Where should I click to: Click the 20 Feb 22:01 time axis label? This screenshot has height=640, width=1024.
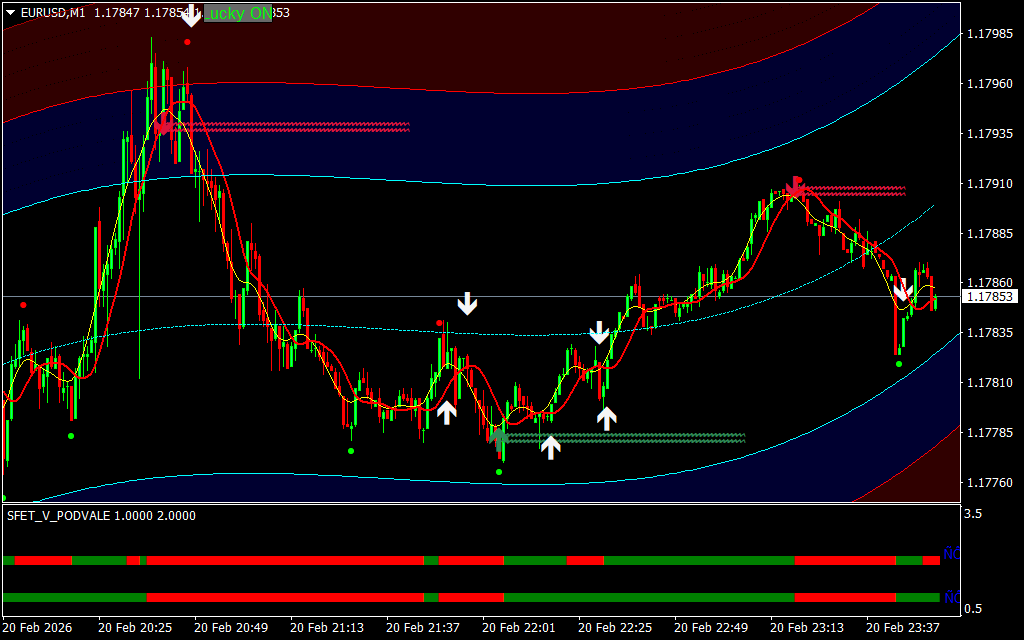click(x=518, y=628)
